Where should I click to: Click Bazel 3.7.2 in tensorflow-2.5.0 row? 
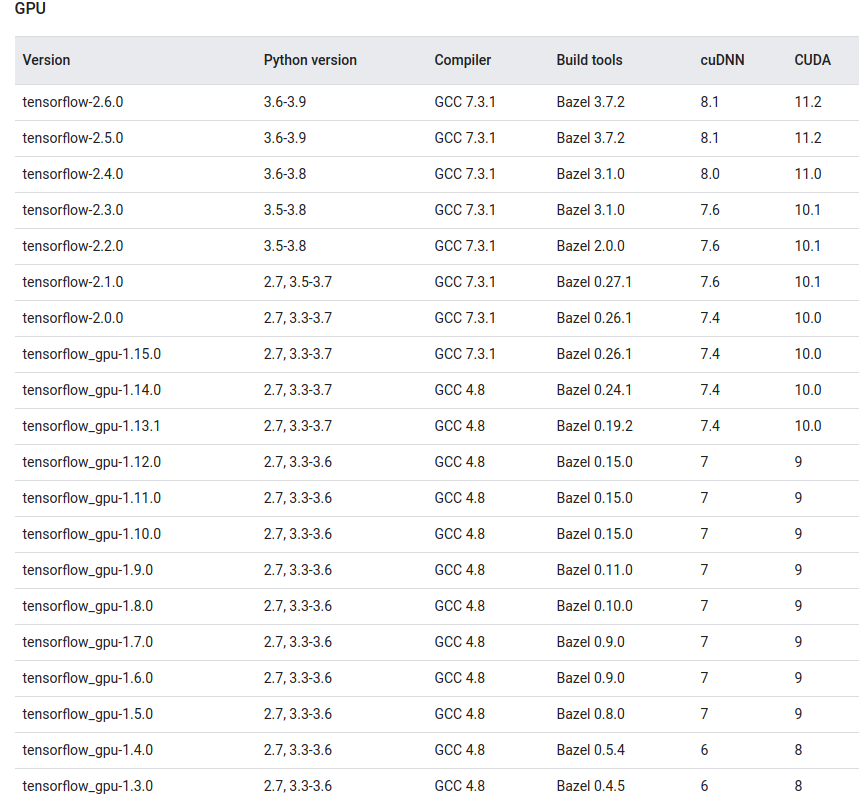click(591, 138)
